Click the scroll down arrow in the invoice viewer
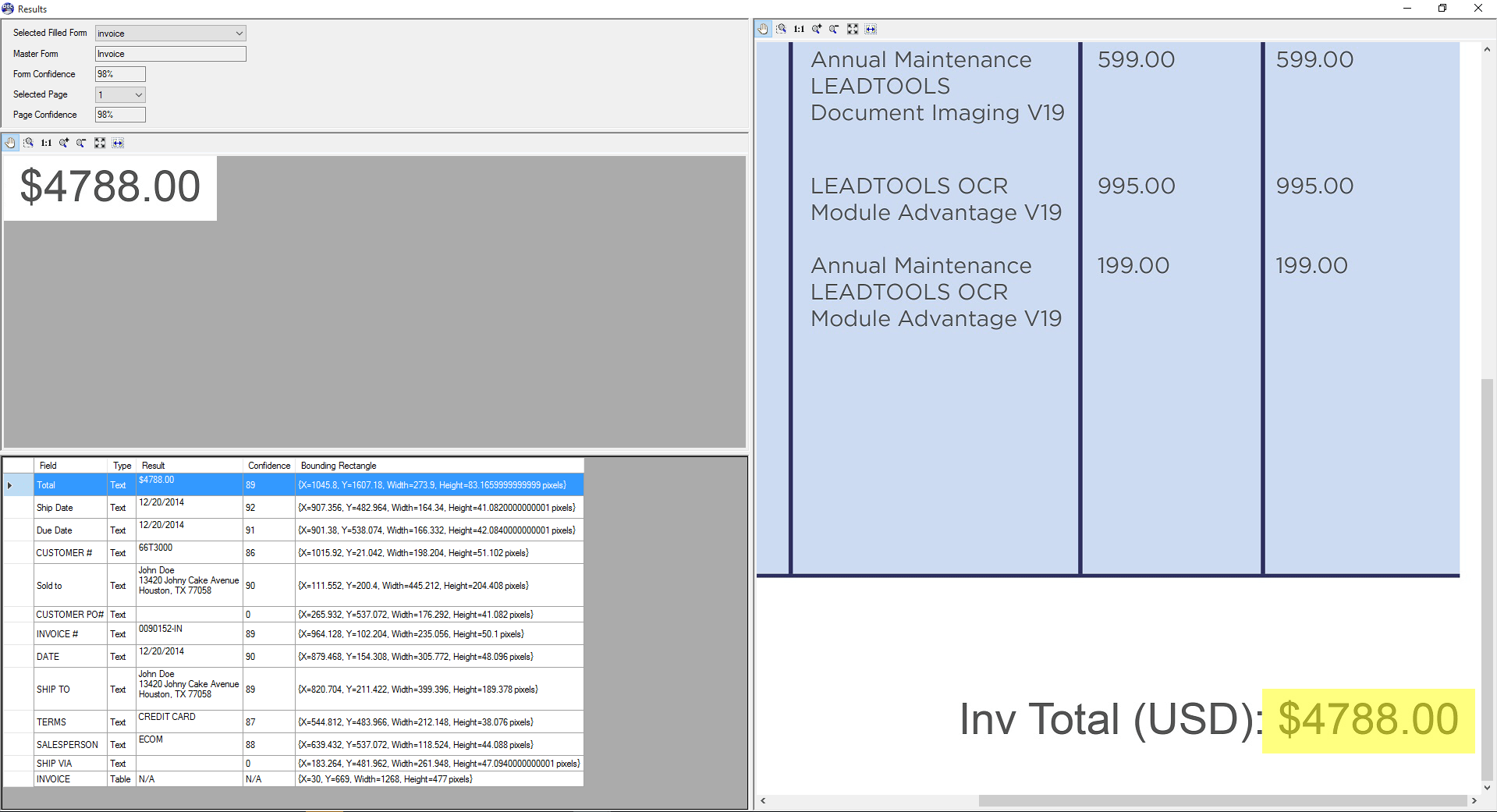 [x=1487, y=788]
